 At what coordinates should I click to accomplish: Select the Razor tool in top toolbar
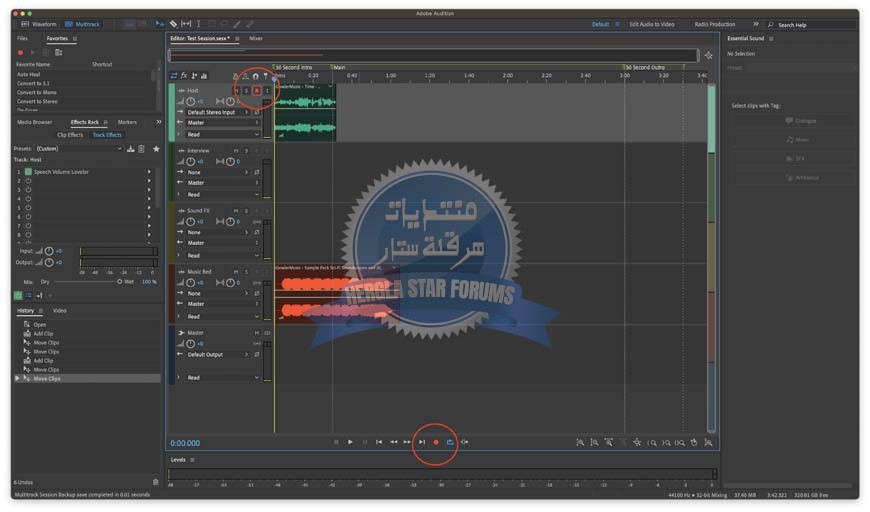tap(173, 24)
